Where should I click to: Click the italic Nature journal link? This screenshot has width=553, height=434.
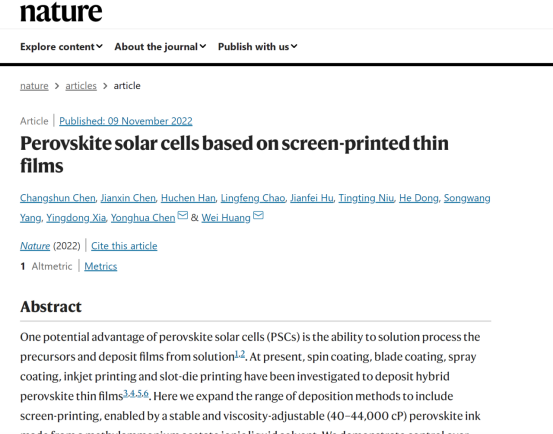(x=35, y=246)
